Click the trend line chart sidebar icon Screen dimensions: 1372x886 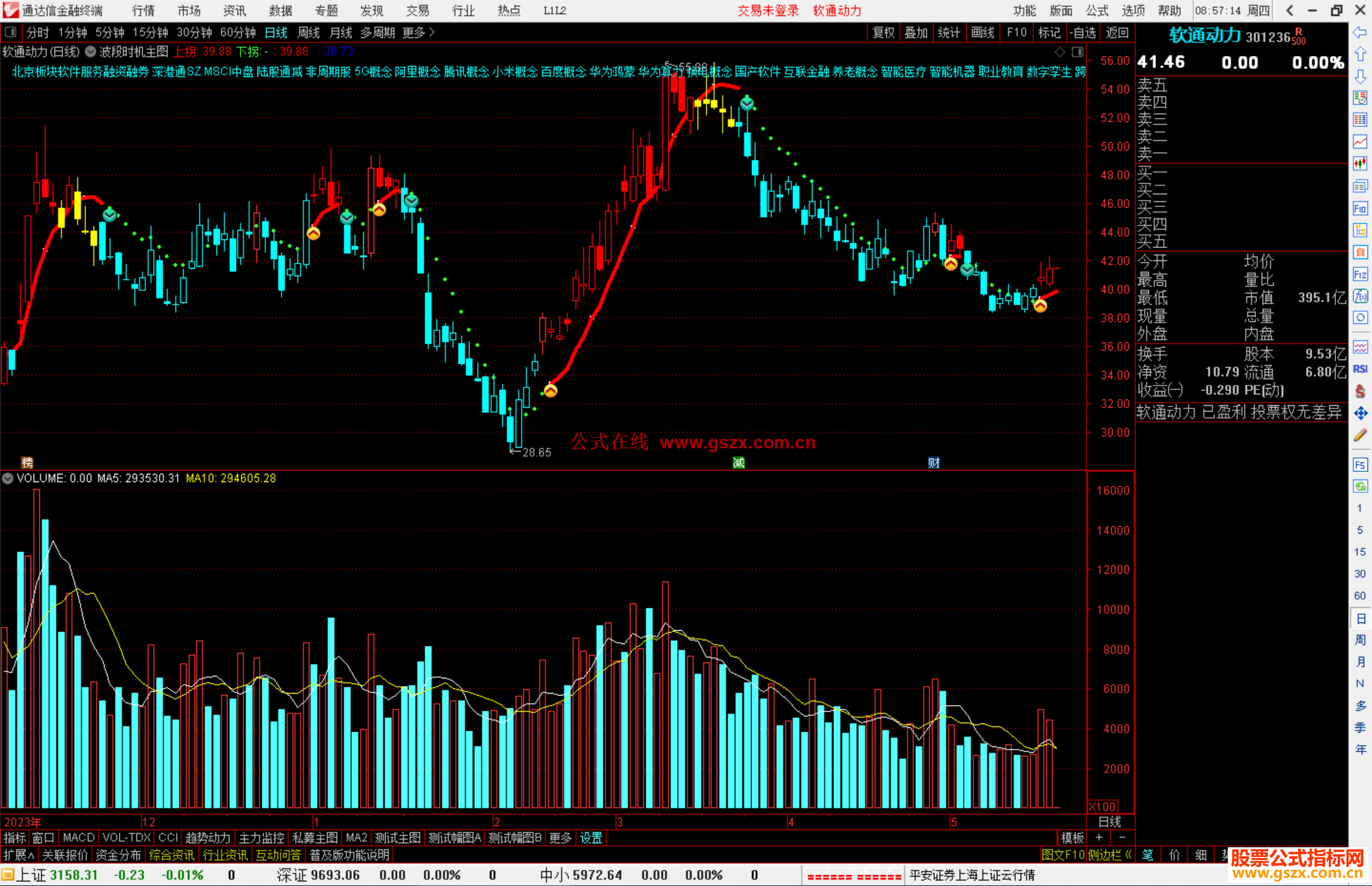1360,141
